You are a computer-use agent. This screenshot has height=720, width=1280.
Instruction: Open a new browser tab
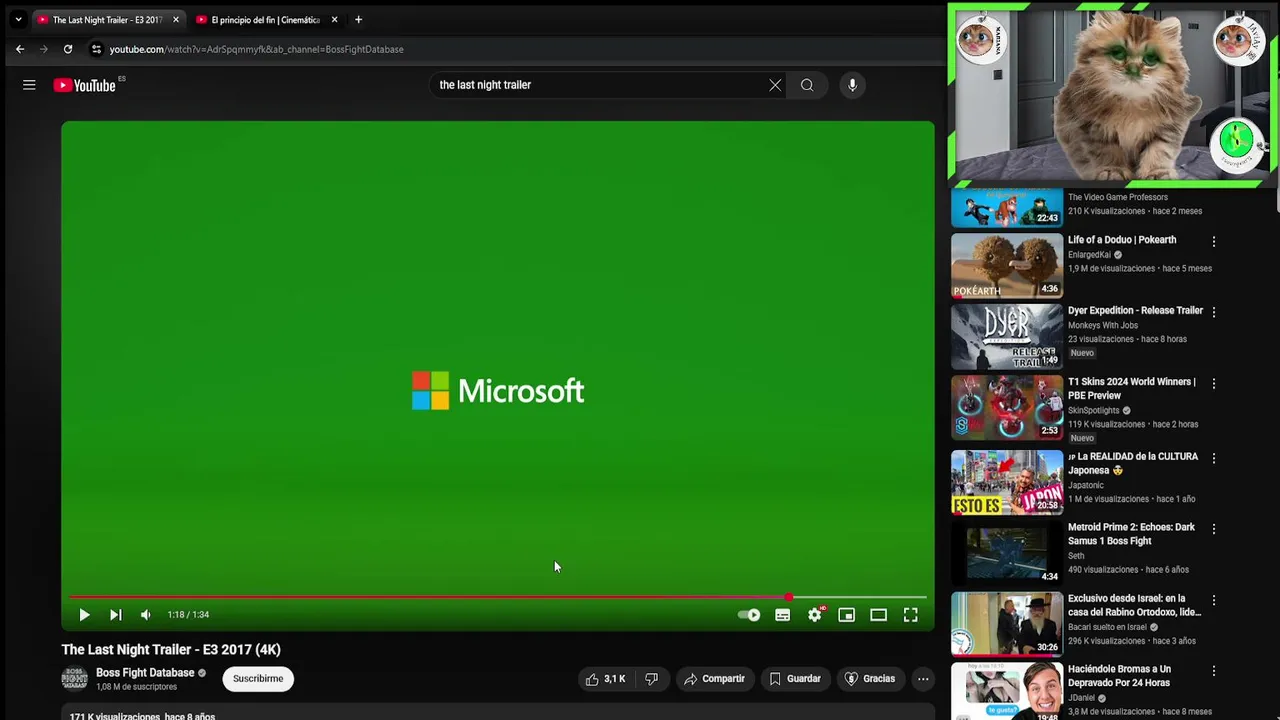coord(358,20)
